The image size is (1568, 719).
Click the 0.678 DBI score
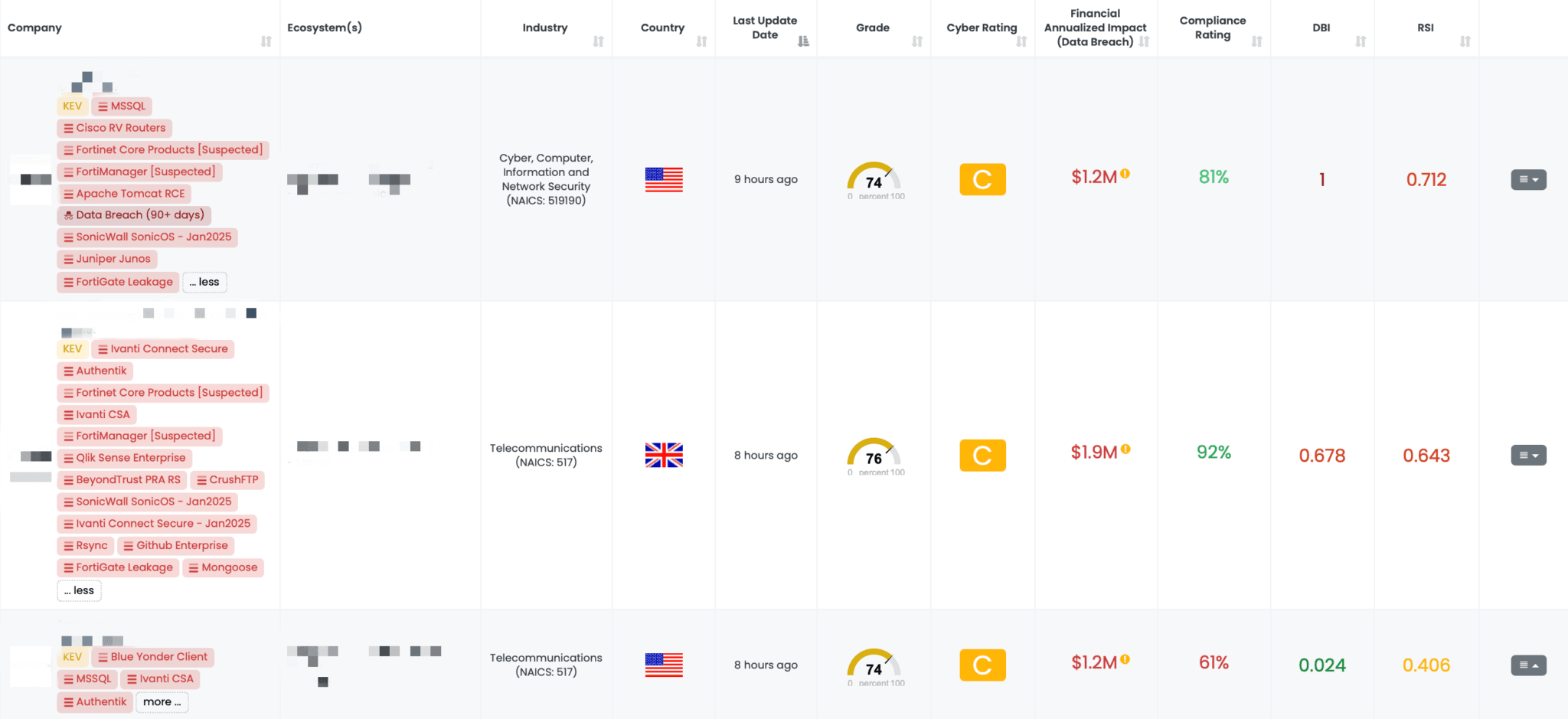coord(1321,456)
